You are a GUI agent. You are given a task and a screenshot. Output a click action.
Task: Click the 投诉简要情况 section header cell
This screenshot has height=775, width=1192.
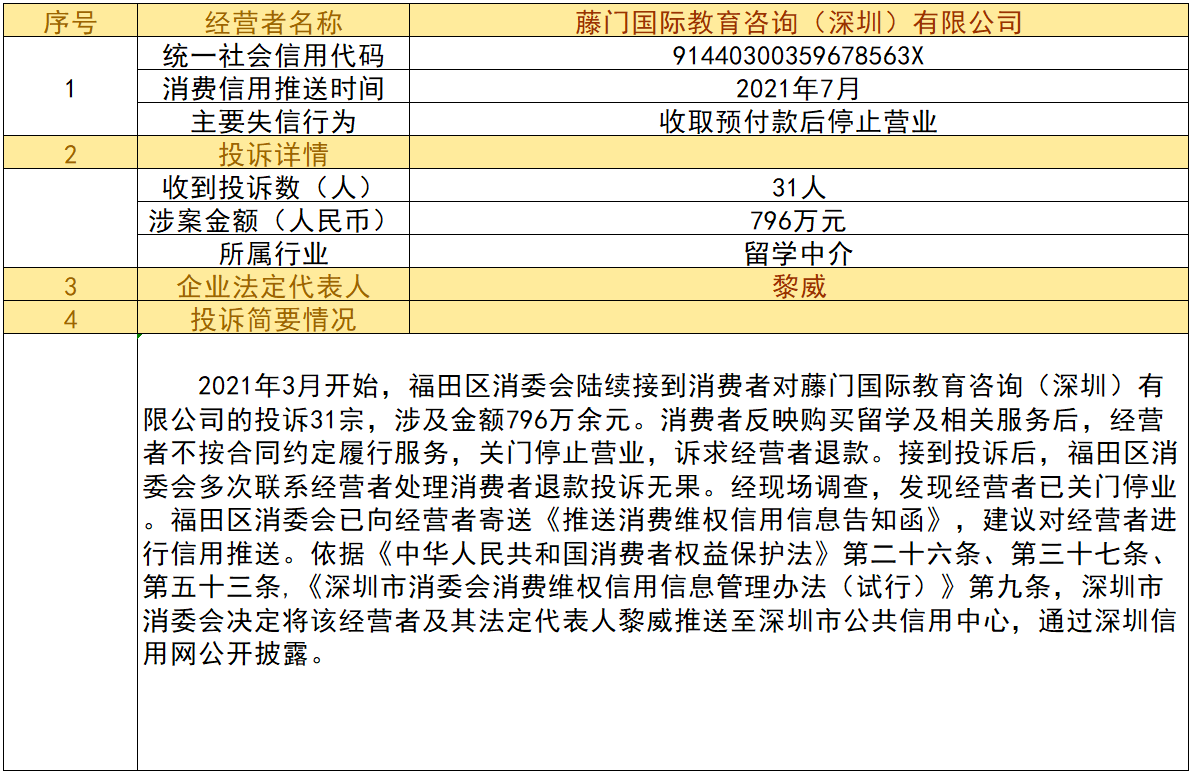(273, 320)
